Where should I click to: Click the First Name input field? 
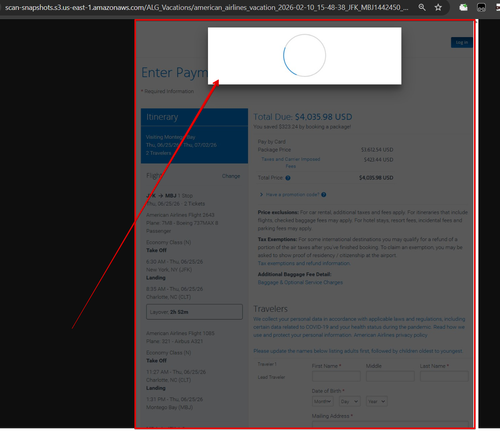(x=336, y=376)
